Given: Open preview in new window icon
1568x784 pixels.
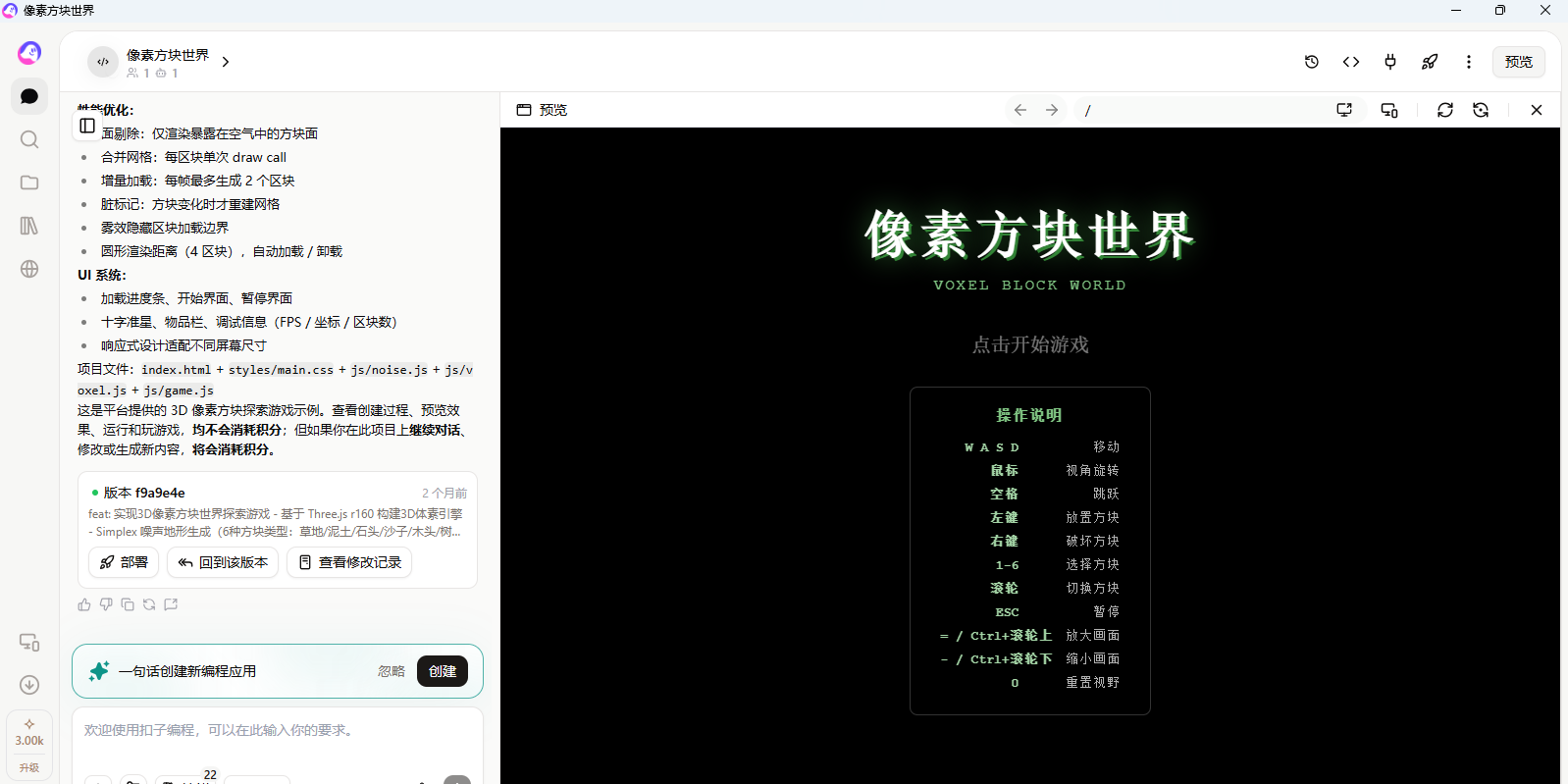Looking at the screenshot, I should point(1344,110).
